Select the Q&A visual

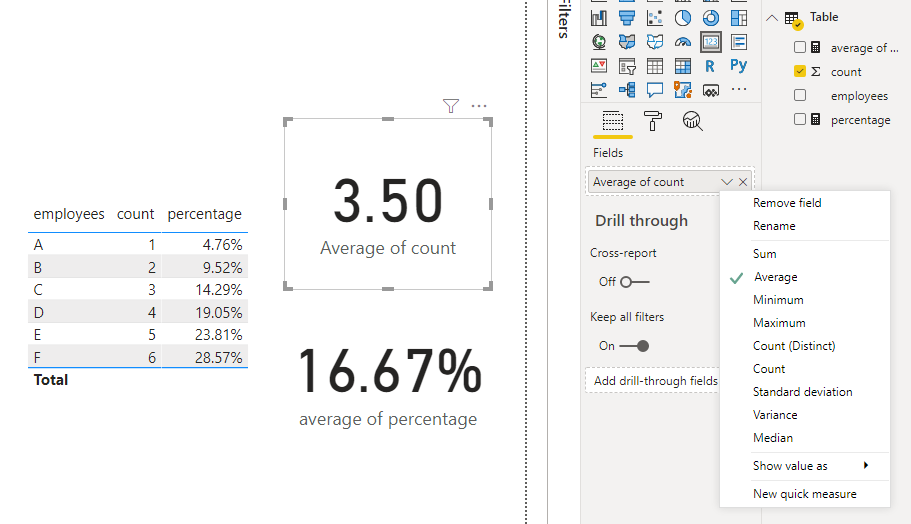[655, 90]
